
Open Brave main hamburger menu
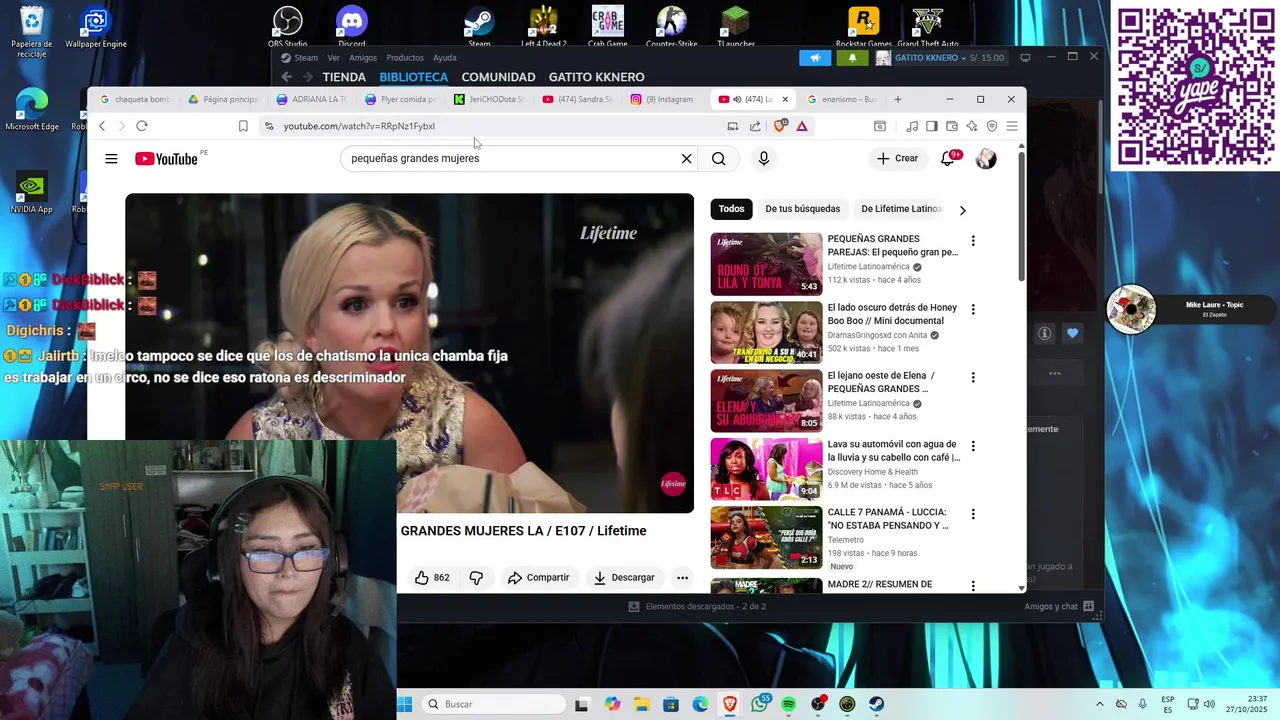click(1012, 126)
